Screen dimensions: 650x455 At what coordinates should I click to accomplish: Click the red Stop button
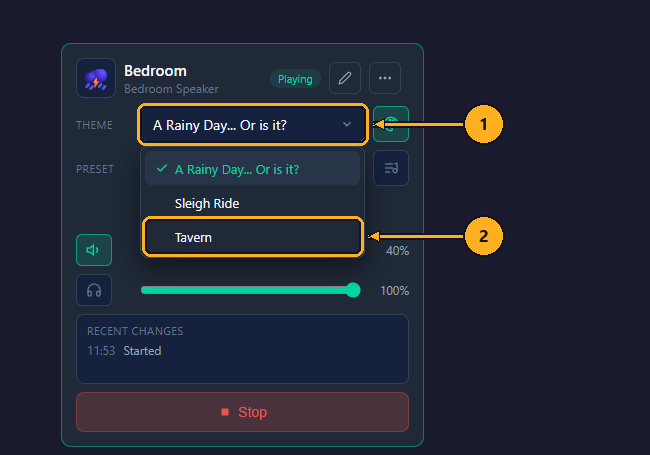[243, 412]
